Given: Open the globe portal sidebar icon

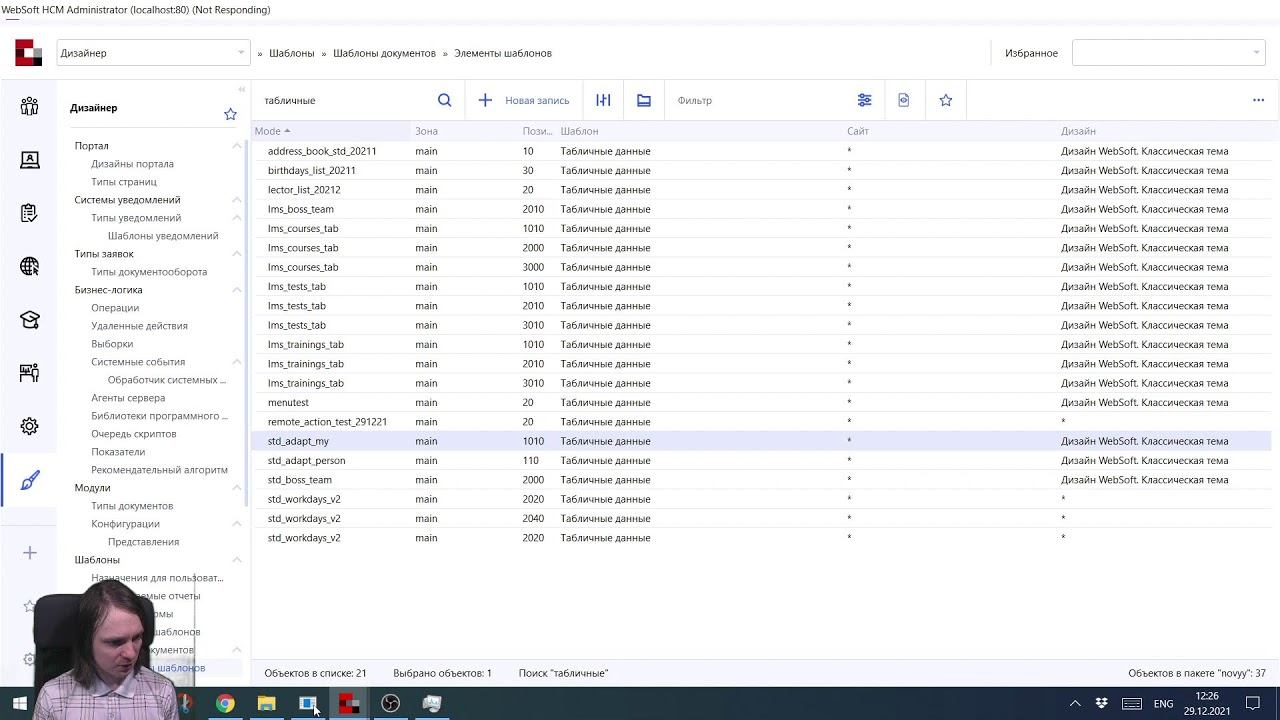Looking at the screenshot, I should click(x=29, y=266).
